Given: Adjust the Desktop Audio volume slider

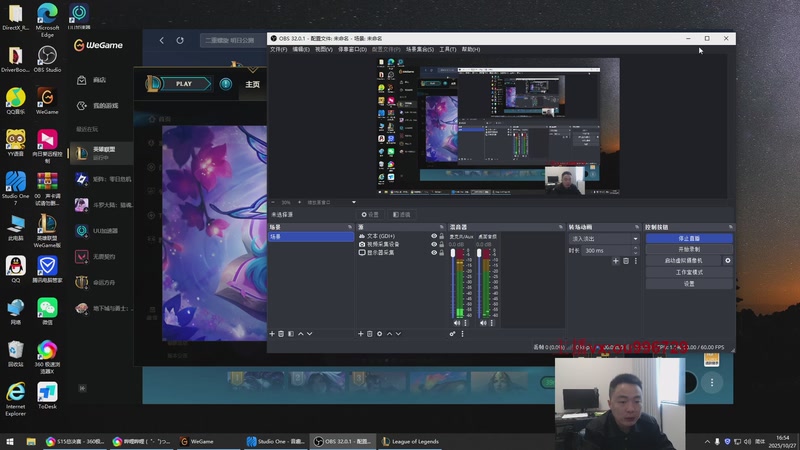Looking at the screenshot, I should coord(479,283).
